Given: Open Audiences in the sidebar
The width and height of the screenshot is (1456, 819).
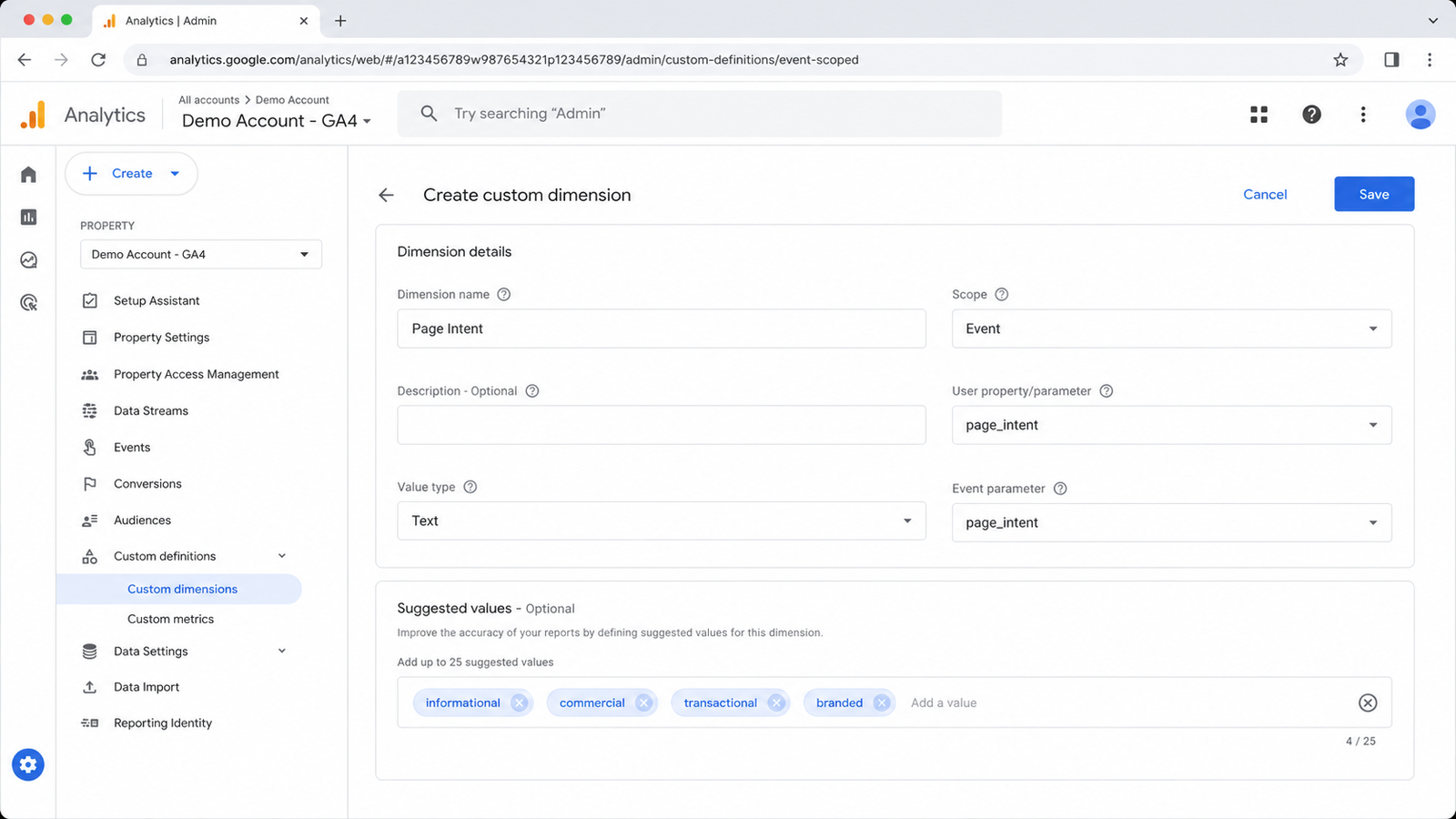Looking at the screenshot, I should point(142,520).
